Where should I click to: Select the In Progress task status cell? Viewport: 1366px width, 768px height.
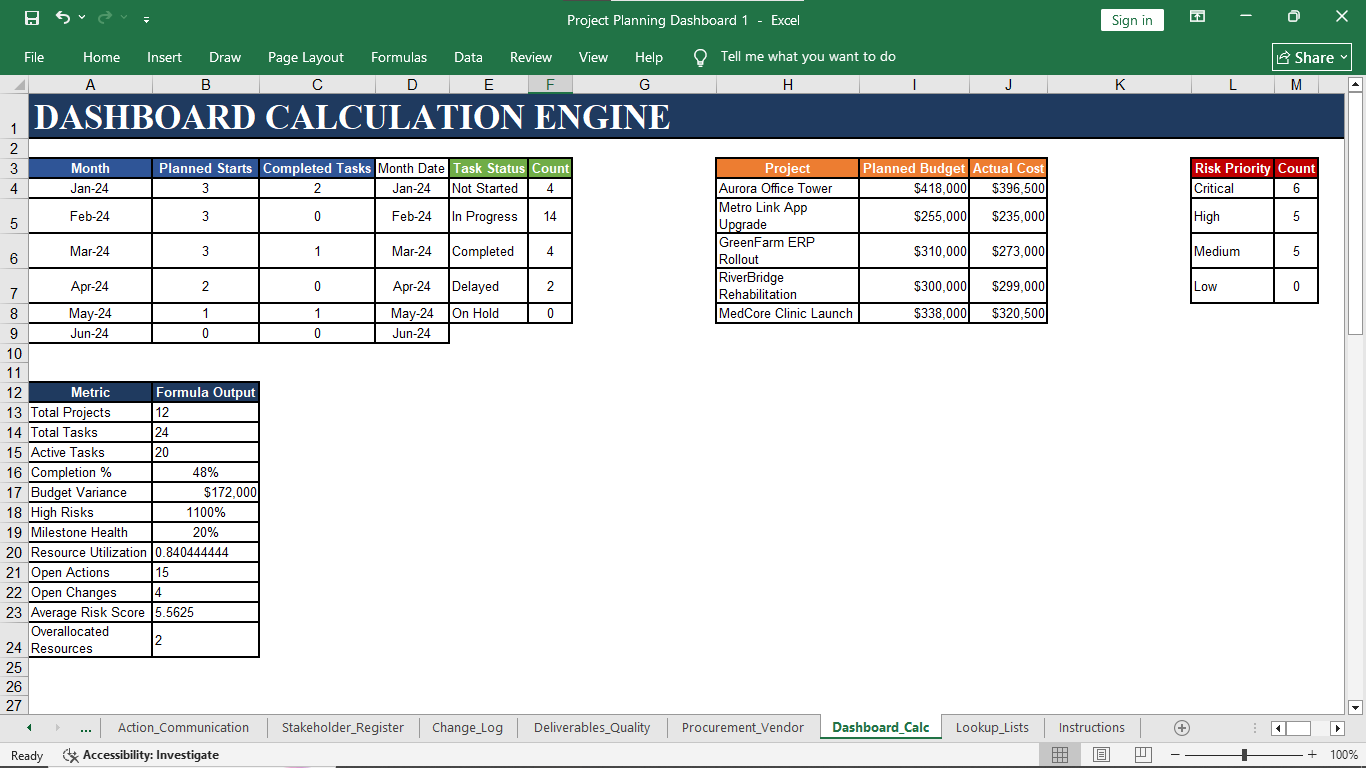(489, 216)
